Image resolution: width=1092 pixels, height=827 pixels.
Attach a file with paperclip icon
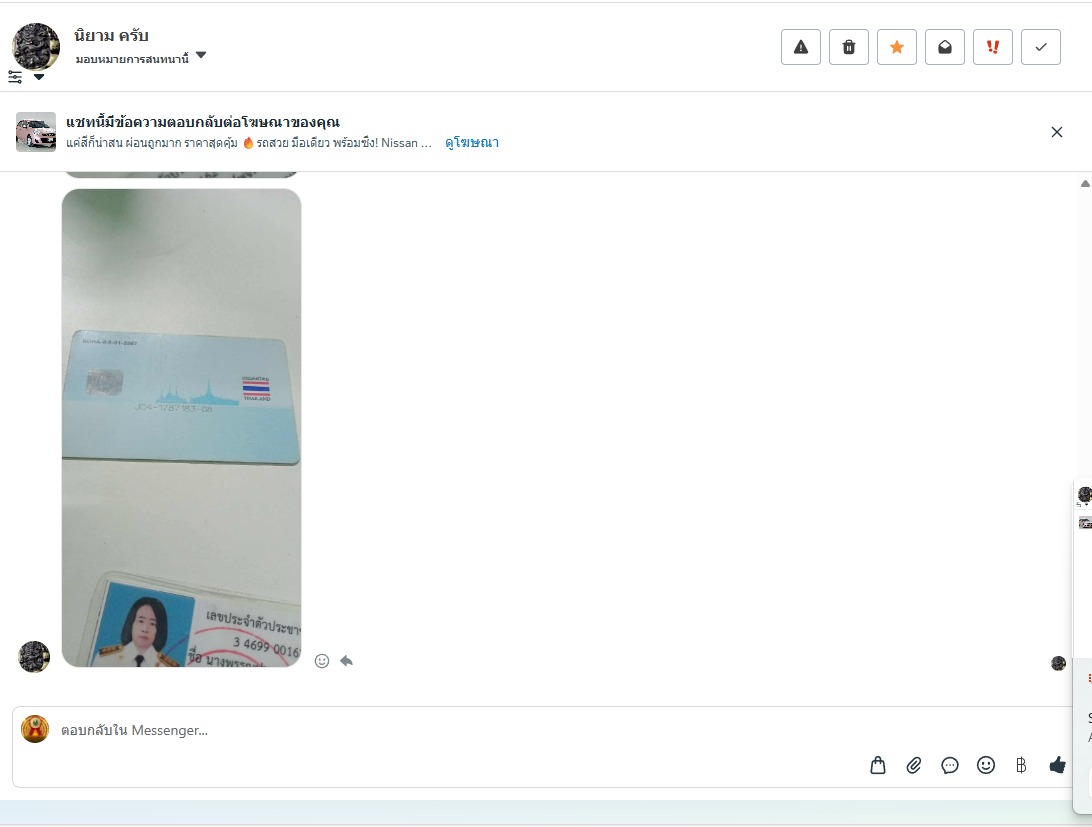pyautogui.click(x=914, y=765)
